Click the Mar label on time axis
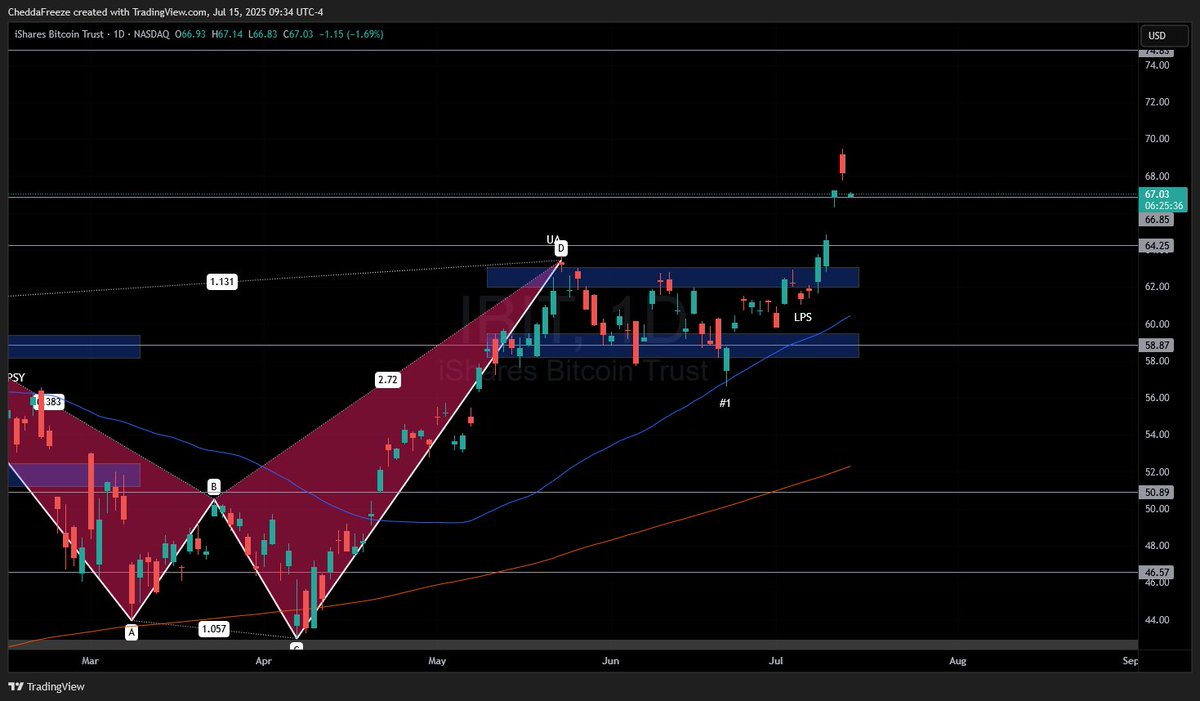 90,661
